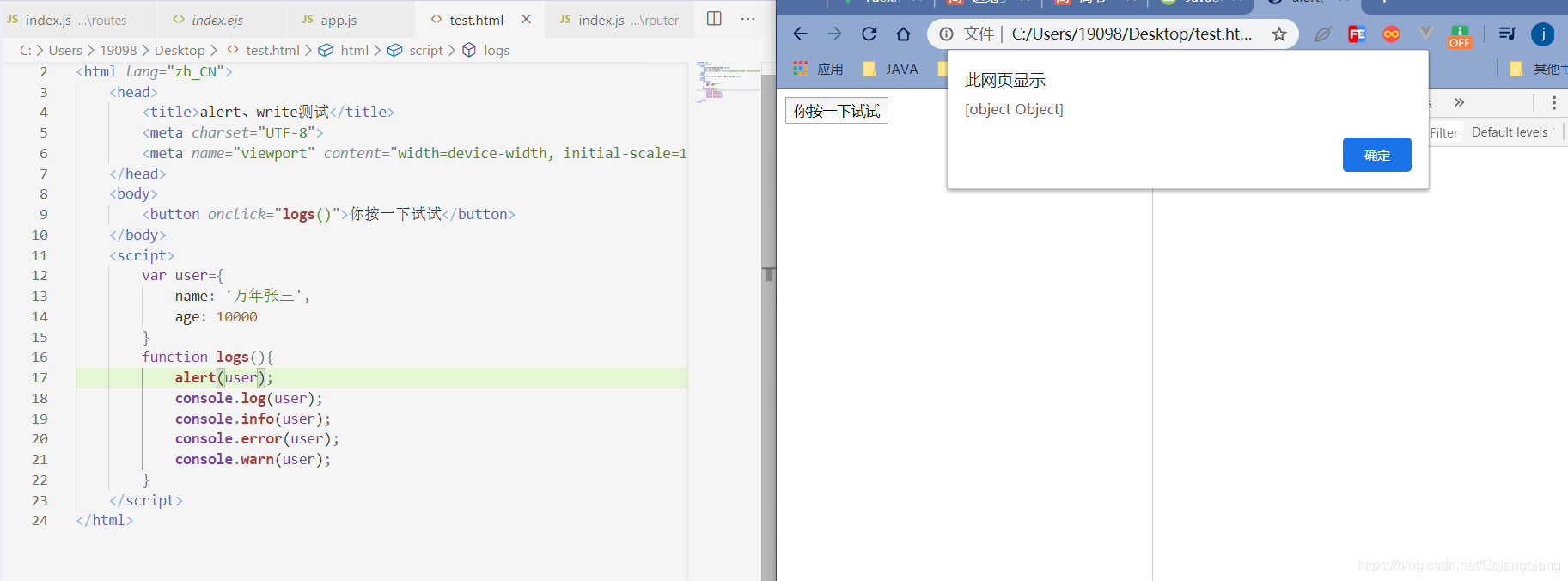Open VS Code editor more actions menu
1568x581 pixels.
tap(748, 18)
